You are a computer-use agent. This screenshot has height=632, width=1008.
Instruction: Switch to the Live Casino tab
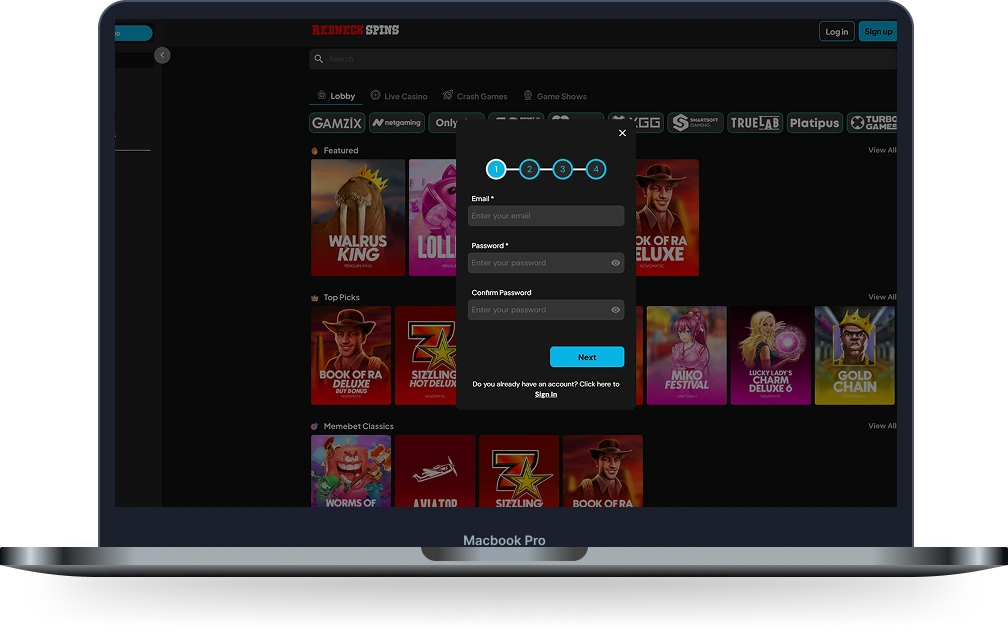point(399,96)
